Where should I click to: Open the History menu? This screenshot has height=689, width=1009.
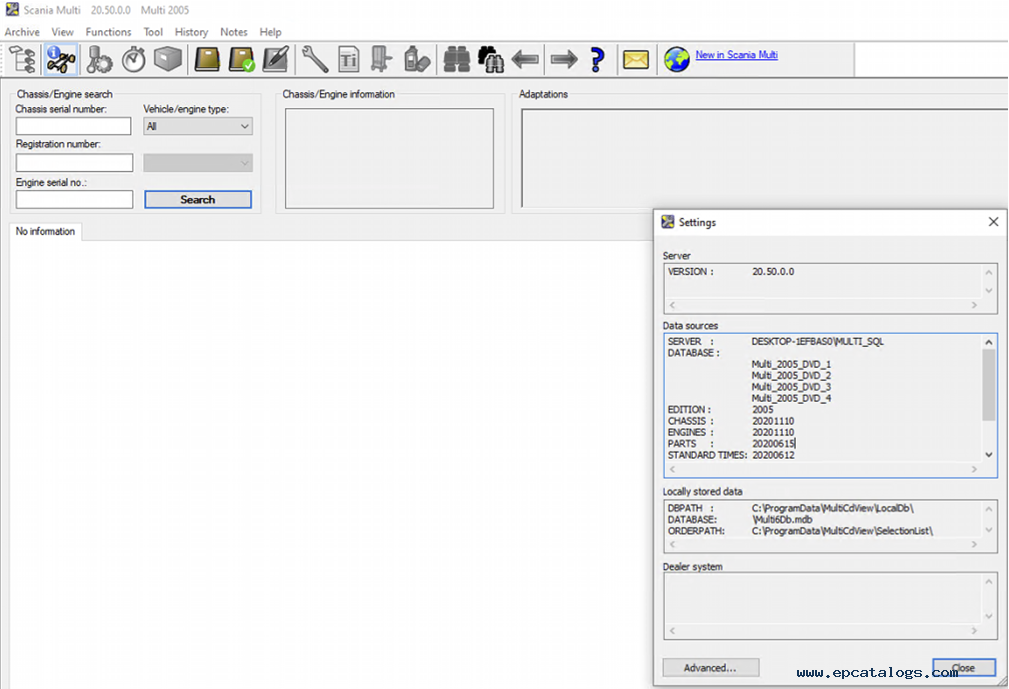tap(191, 32)
